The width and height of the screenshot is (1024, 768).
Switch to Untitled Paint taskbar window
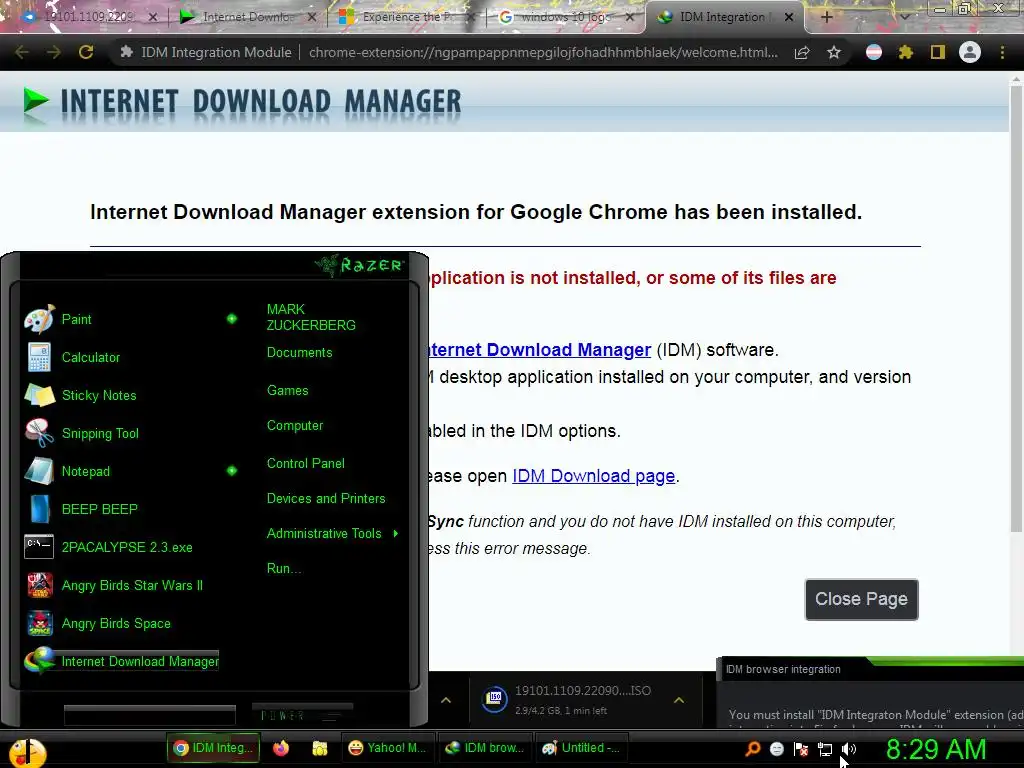pyautogui.click(x=581, y=748)
